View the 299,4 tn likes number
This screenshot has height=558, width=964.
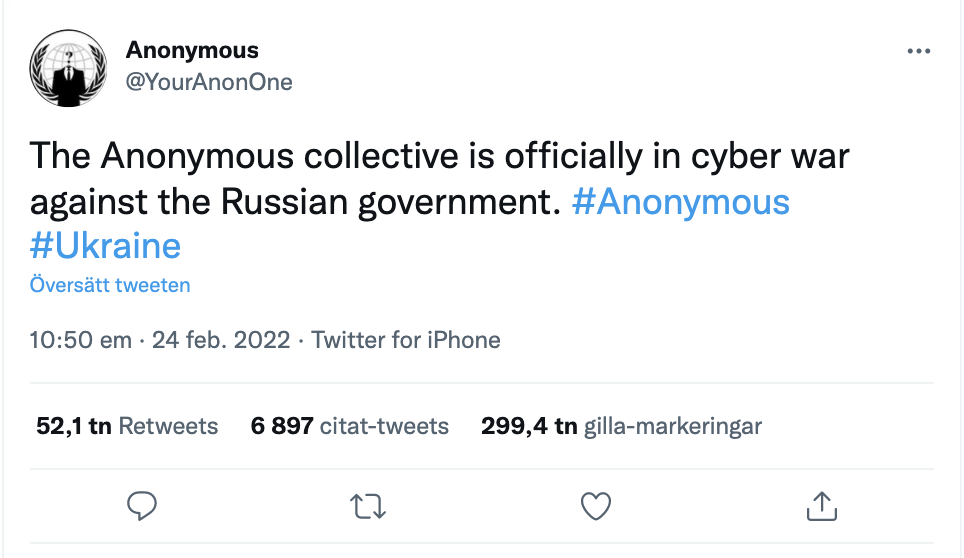[x=529, y=426]
